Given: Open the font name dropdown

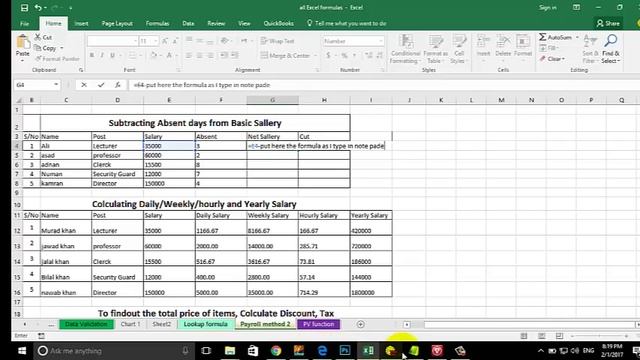Looking at the screenshot, I should (135, 41).
